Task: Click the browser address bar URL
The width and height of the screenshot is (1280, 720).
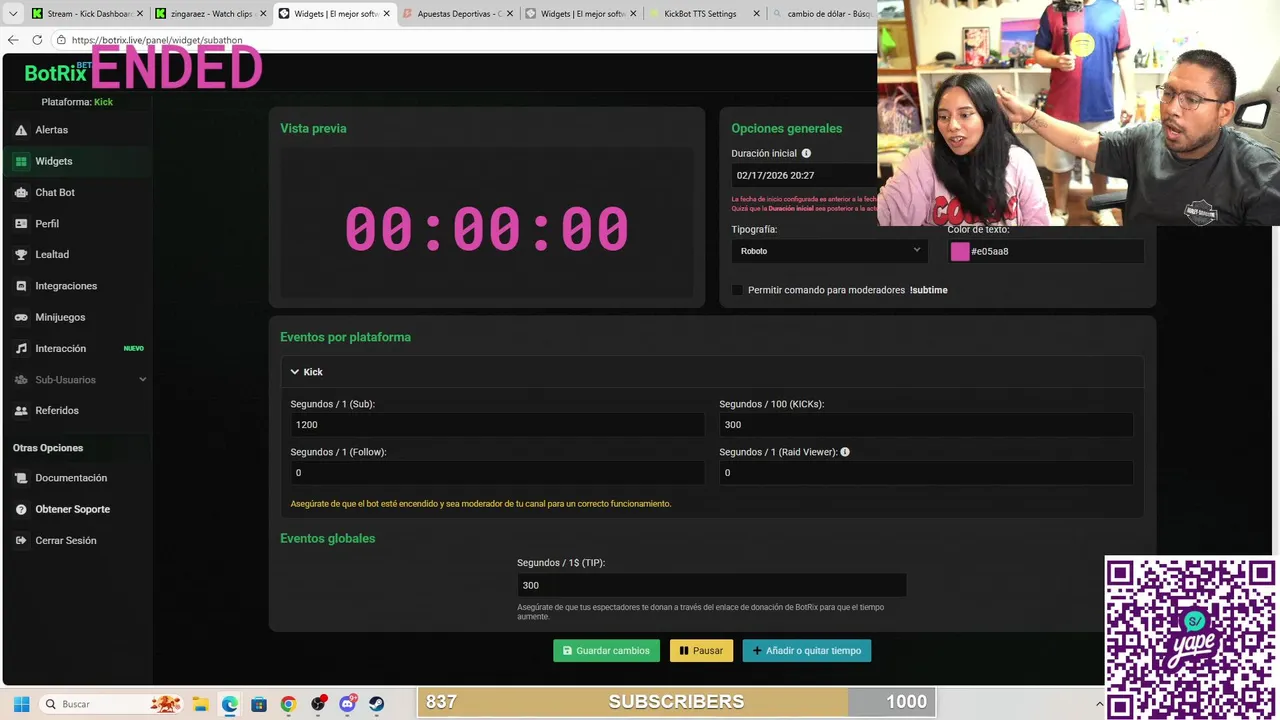Action: pos(157,40)
